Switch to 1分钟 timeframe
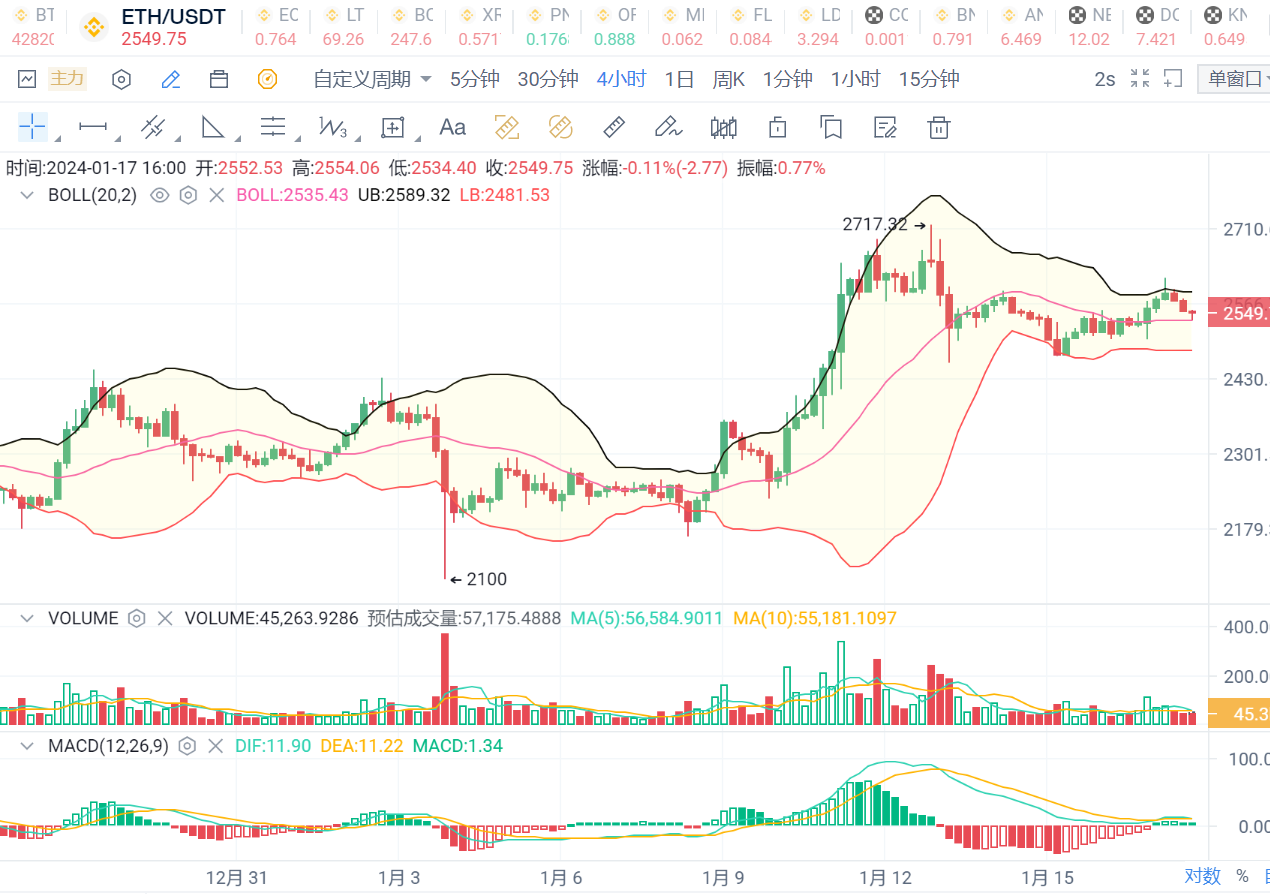 click(787, 79)
